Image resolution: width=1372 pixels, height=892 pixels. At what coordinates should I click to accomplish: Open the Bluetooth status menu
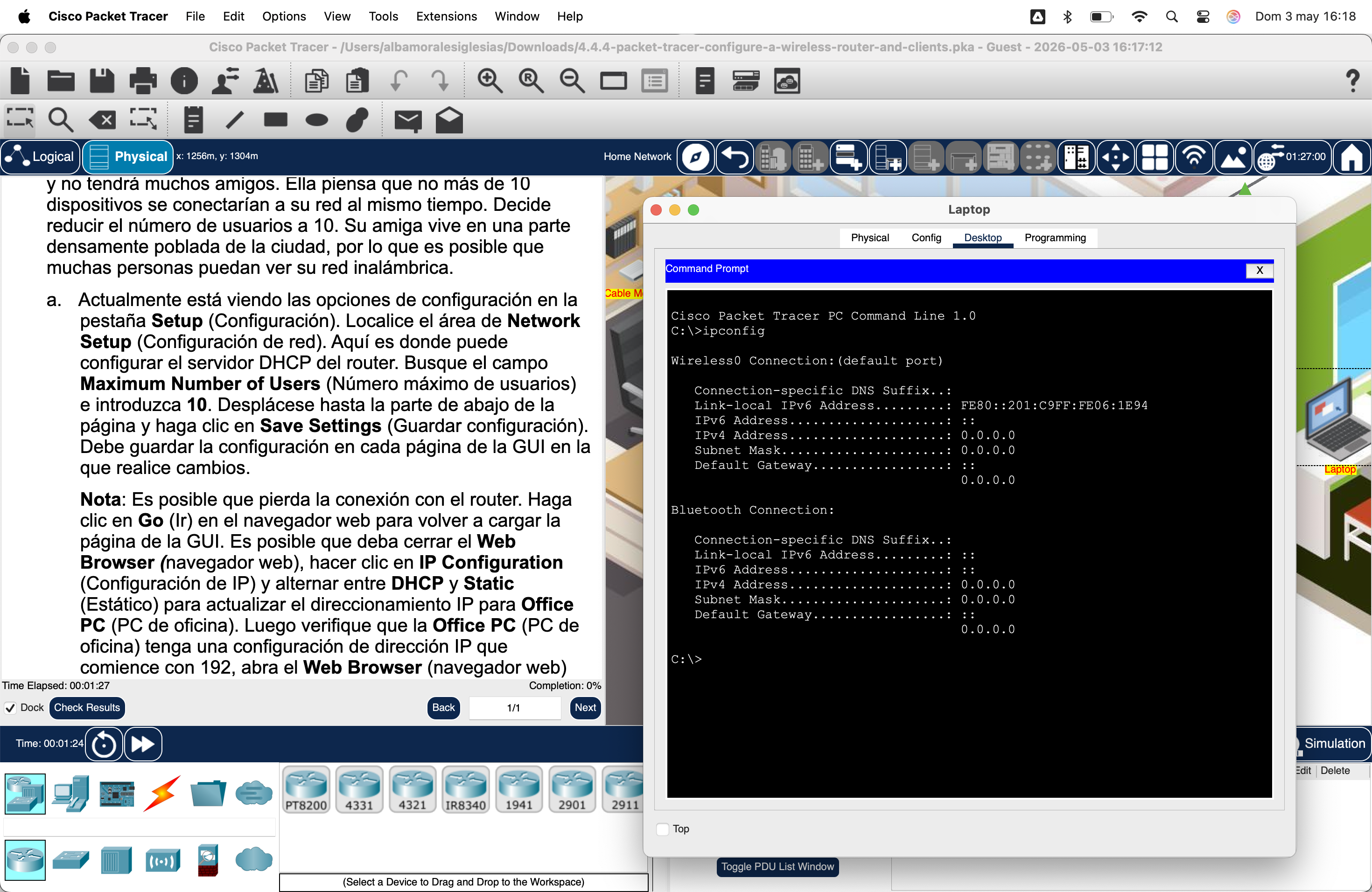(x=1067, y=16)
